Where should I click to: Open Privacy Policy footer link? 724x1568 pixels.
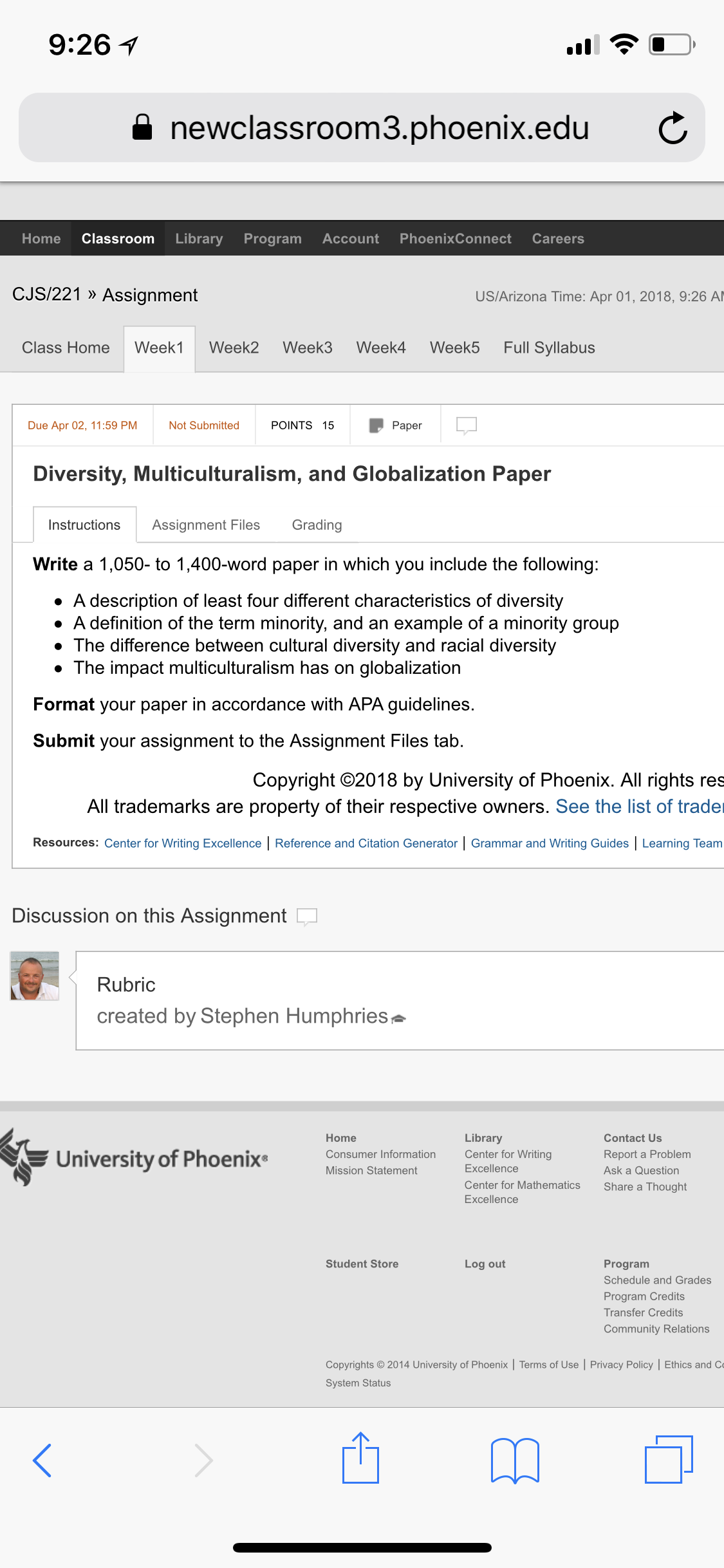coord(621,1365)
